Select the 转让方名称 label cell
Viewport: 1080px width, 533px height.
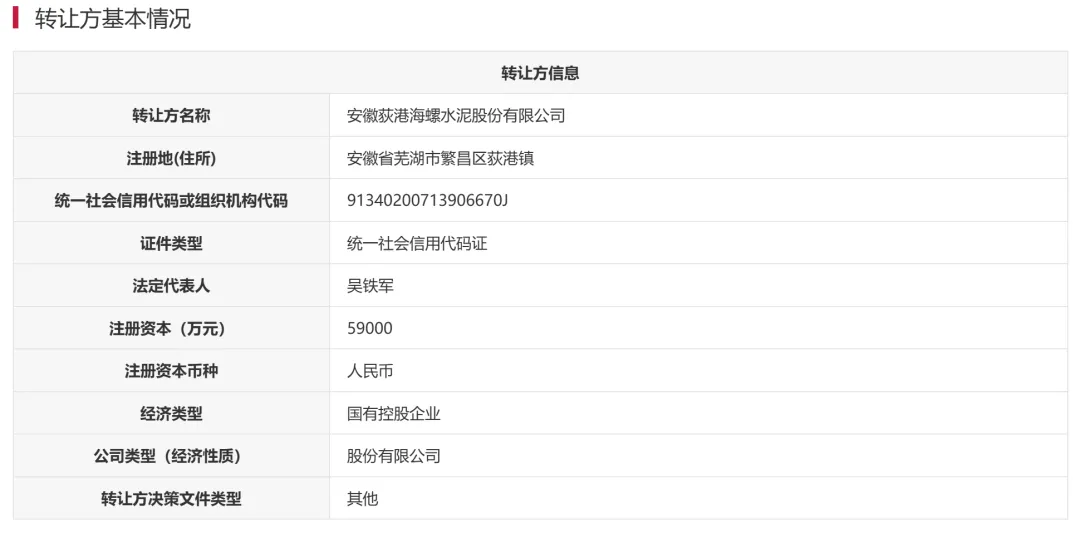pos(172,116)
